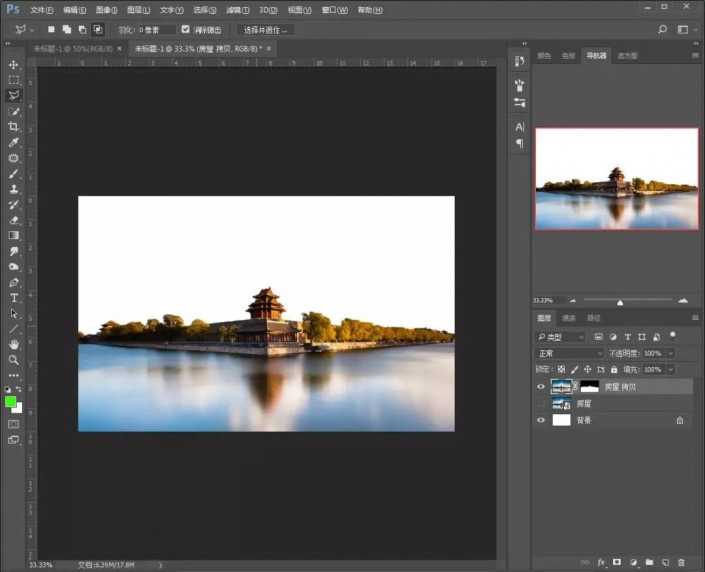Switch to the 未标题-1 @ 50% document tab
This screenshot has height=572, width=705.
coord(72,48)
